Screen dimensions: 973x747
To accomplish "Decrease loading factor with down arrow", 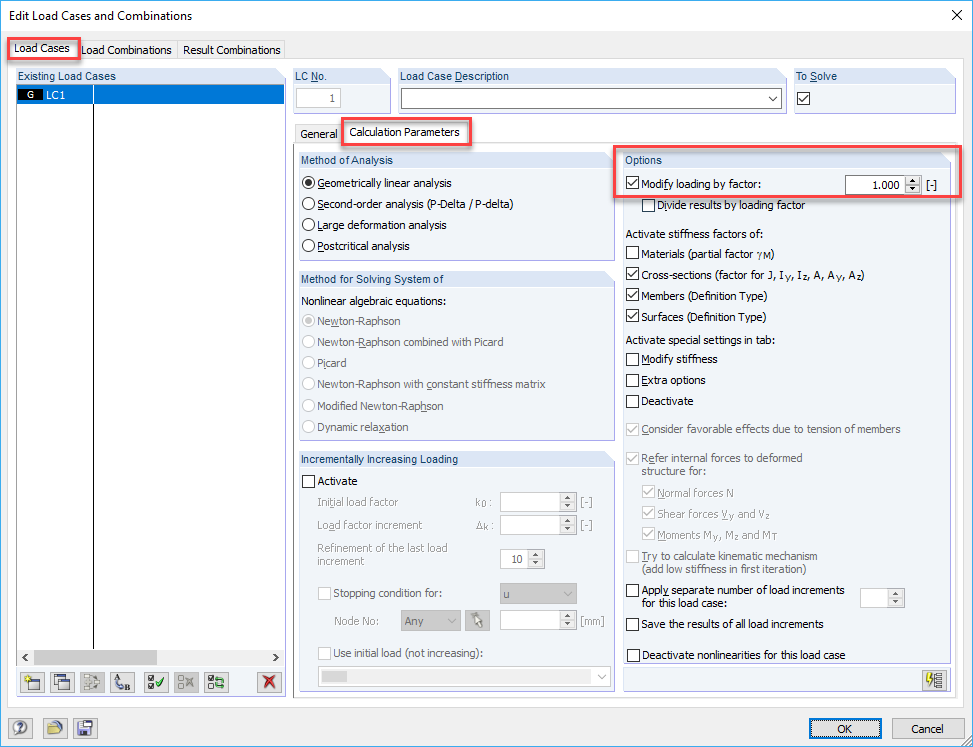I will click(x=913, y=189).
